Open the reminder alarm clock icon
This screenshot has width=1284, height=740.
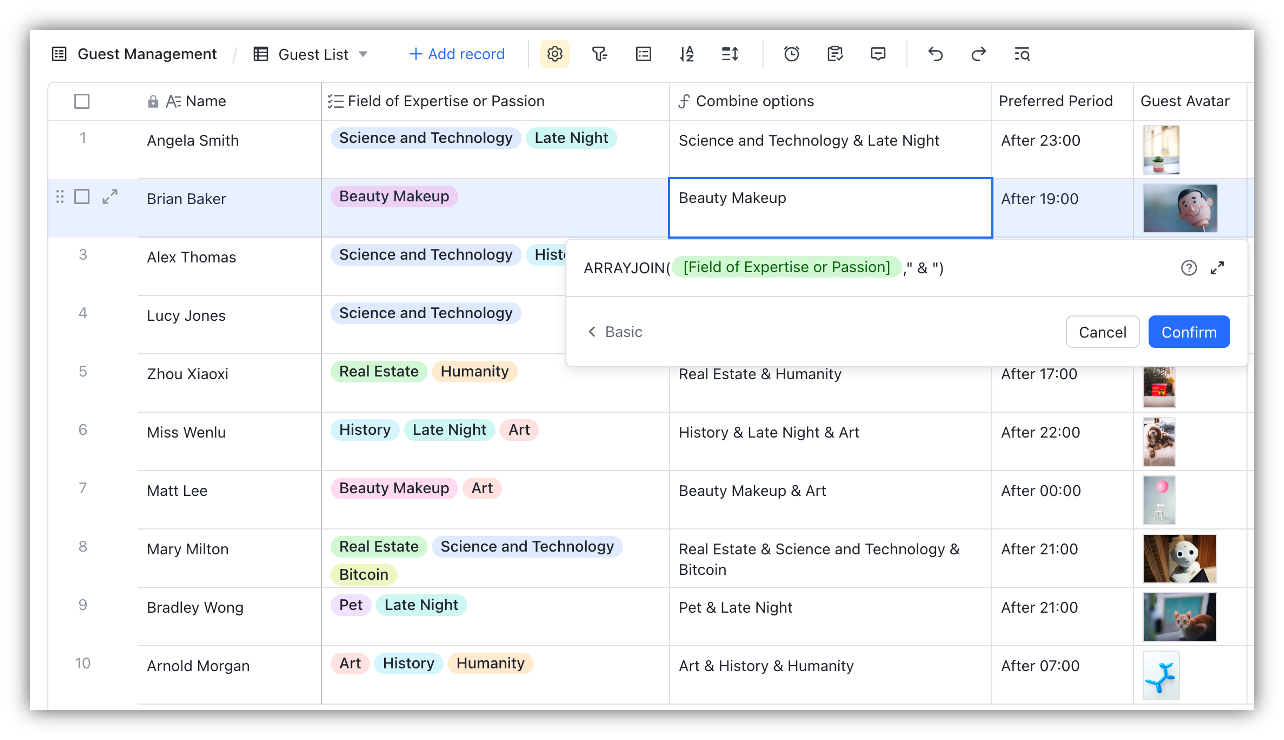[x=791, y=54]
